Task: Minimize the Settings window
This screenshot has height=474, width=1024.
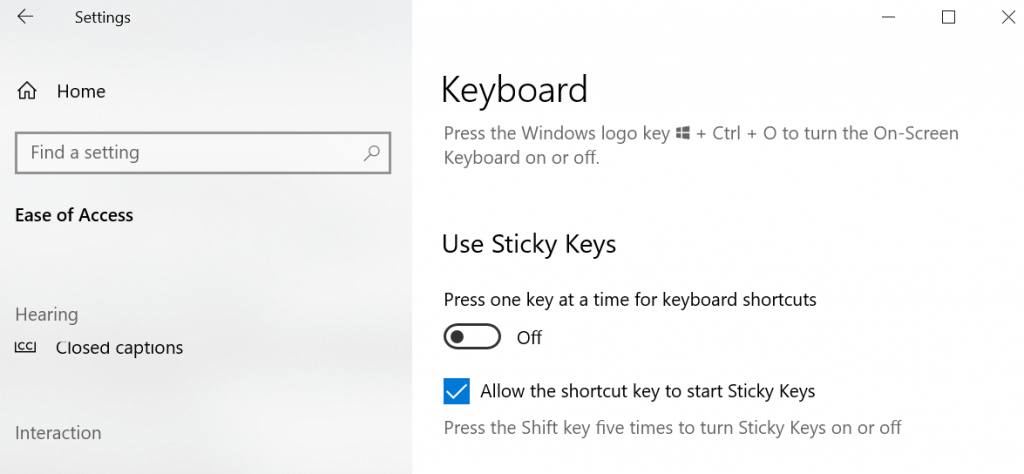Action: point(889,18)
